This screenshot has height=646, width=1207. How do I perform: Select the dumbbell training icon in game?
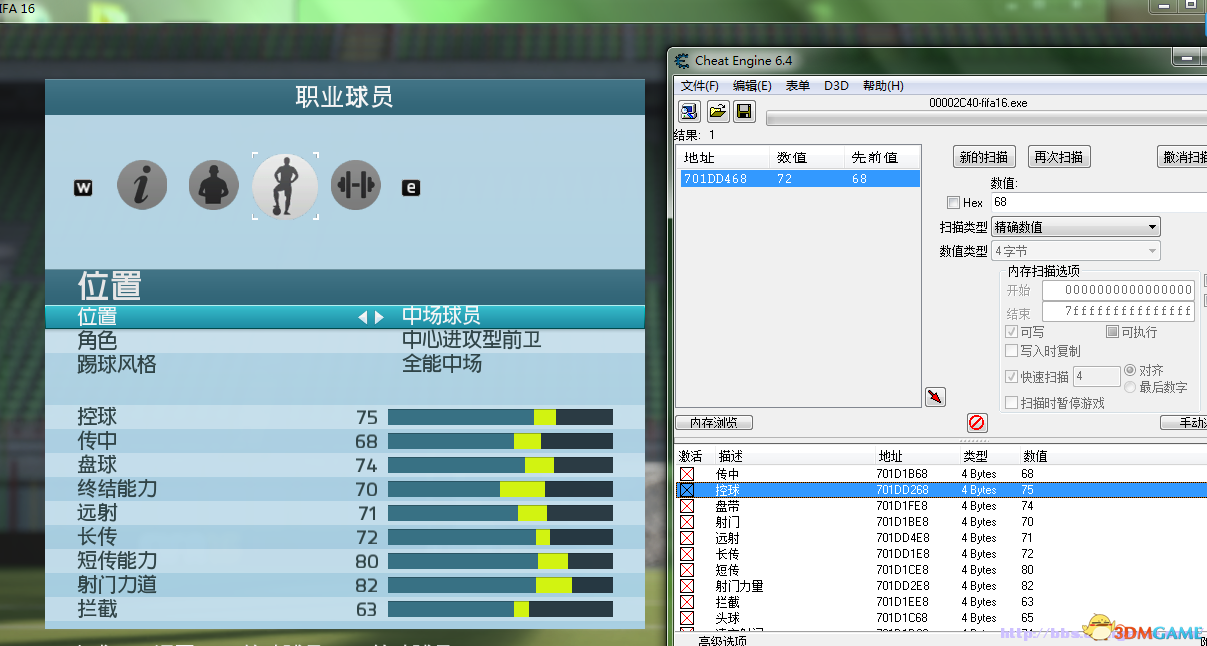[356, 185]
